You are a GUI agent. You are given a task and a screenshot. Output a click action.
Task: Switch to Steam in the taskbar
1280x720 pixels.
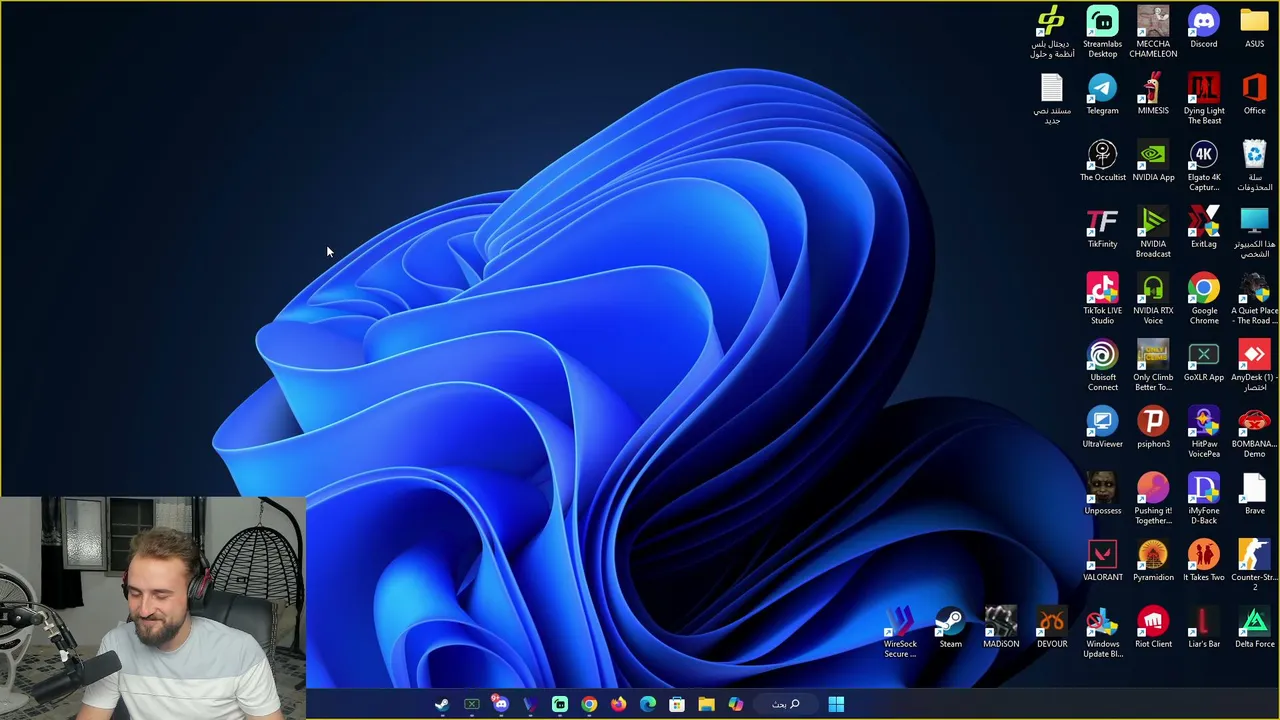click(x=441, y=704)
